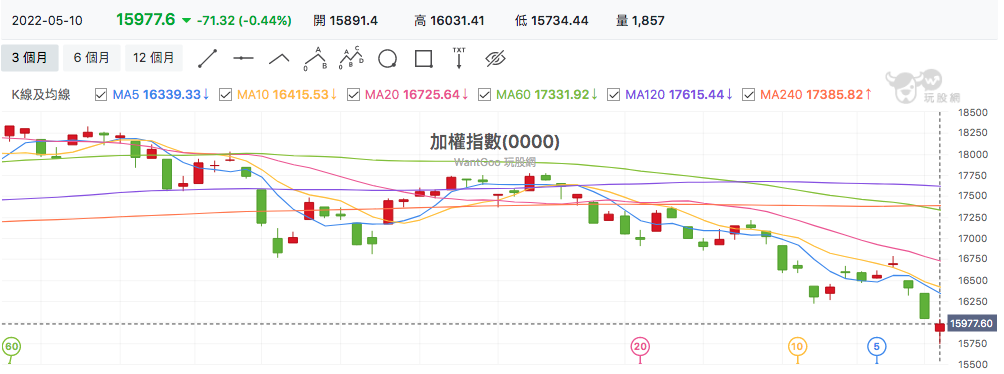Select the TXT text annotation tool

[459, 58]
